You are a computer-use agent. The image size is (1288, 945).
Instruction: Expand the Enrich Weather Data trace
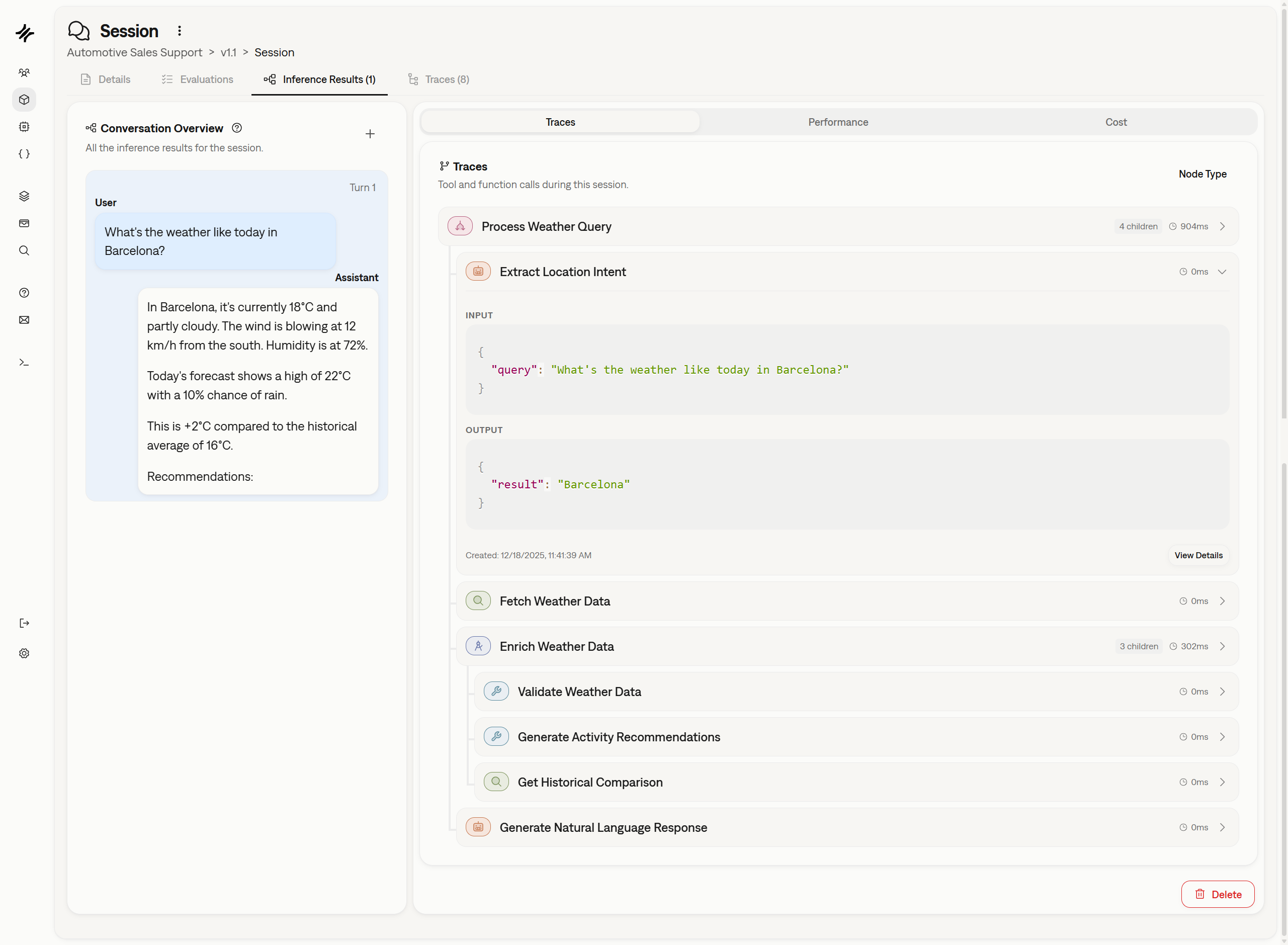click(1222, 646)
